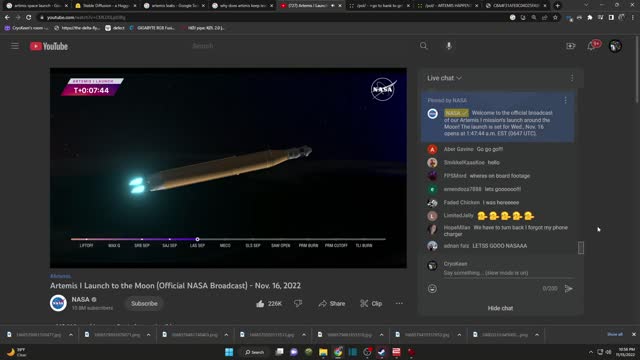This screenshot has height=360, width=640.
Task: Reload the page with refresh button
Action: click(29, 18)
